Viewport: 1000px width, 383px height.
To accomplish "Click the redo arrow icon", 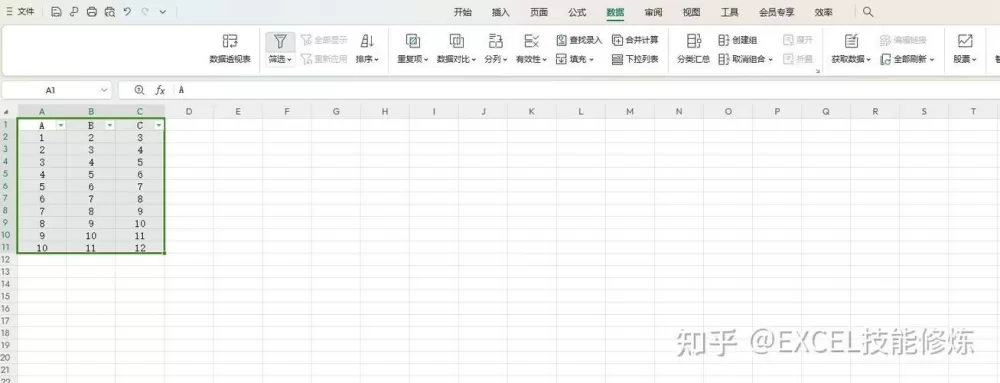I will coord(145,11).
